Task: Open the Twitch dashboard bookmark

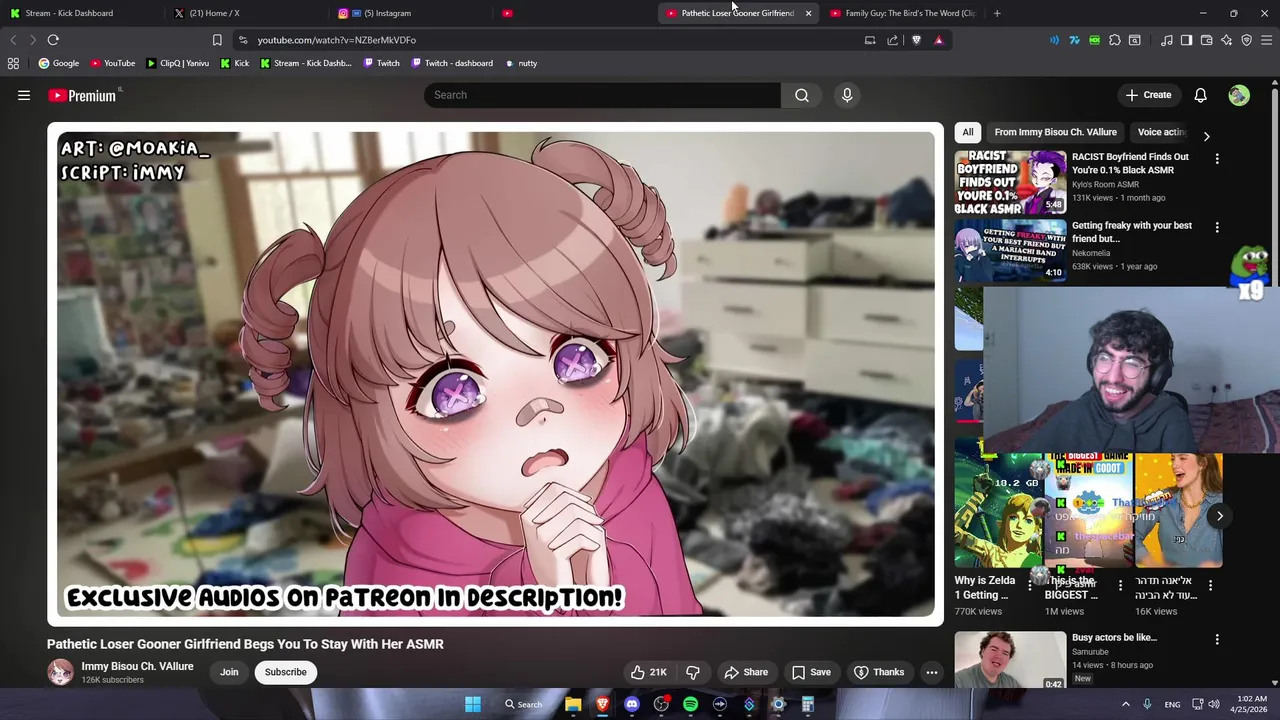Action: coord(450,63)
